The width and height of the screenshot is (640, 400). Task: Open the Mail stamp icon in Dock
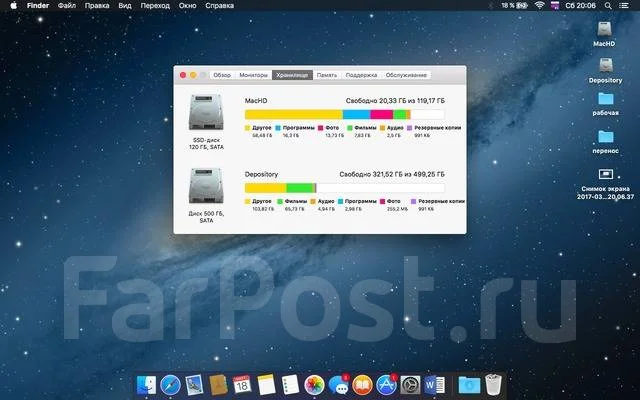(x=194, y=384)
